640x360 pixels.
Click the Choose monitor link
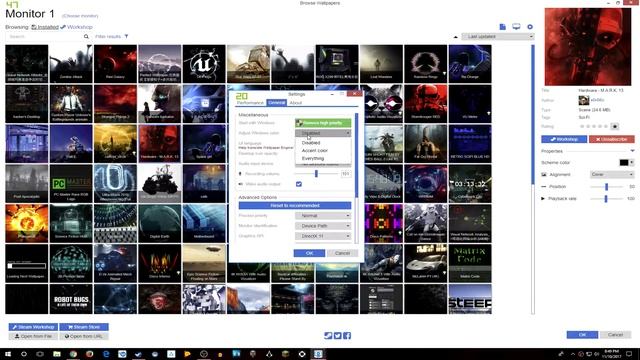pos(80,16)
